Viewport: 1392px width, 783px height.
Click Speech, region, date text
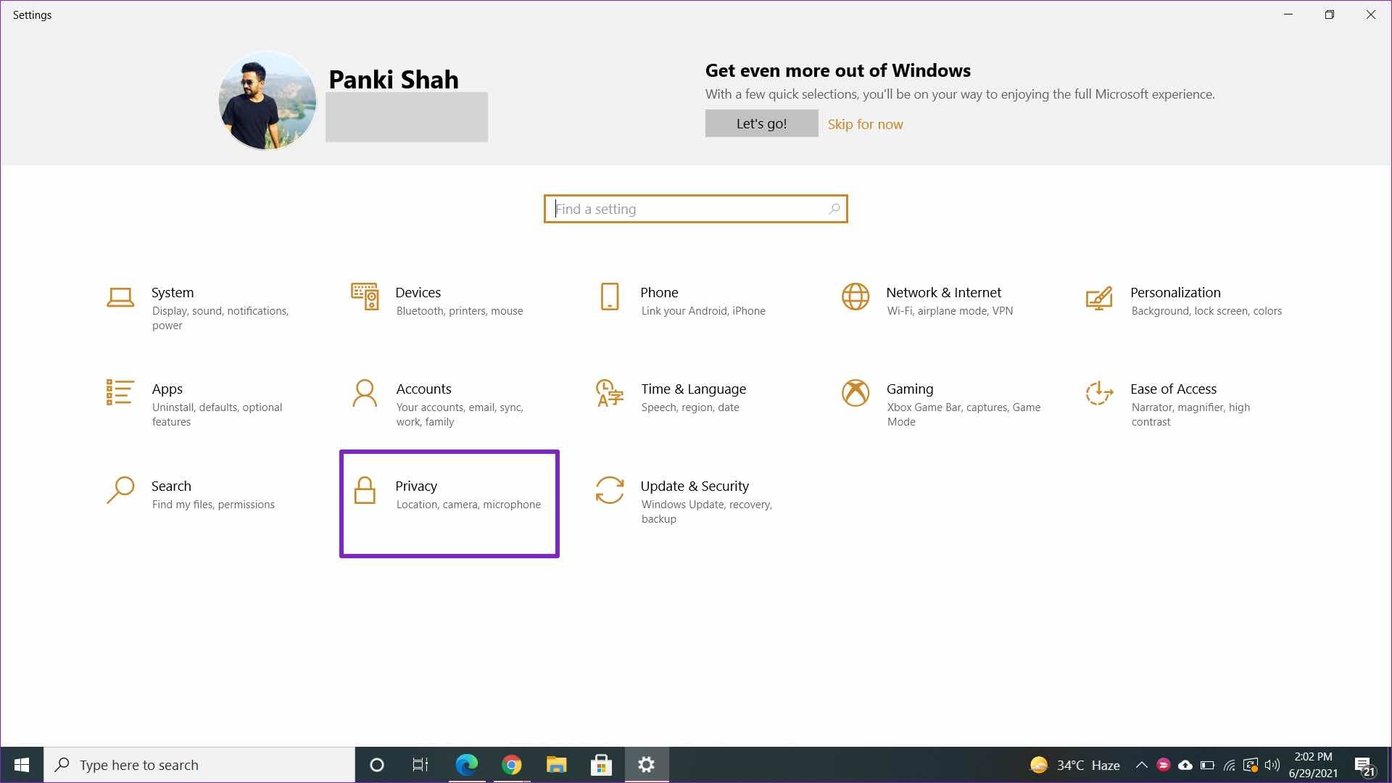click(690, 407)
